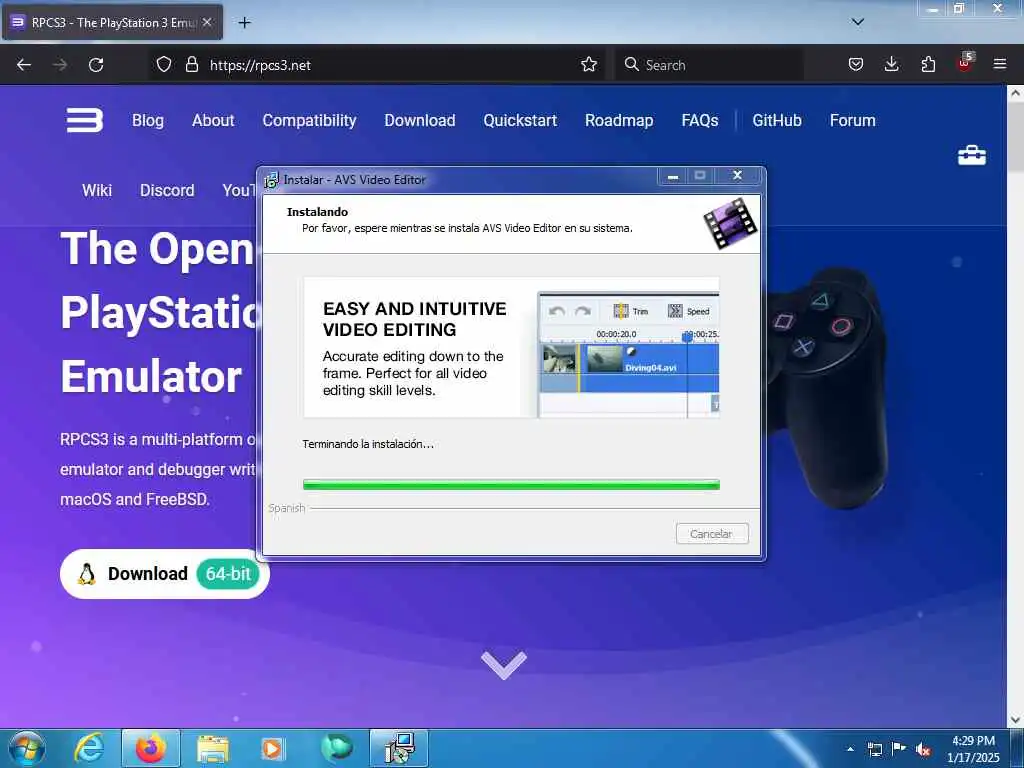Open the Compatibility list
The image size is (1024, 768).
(310, 120)
